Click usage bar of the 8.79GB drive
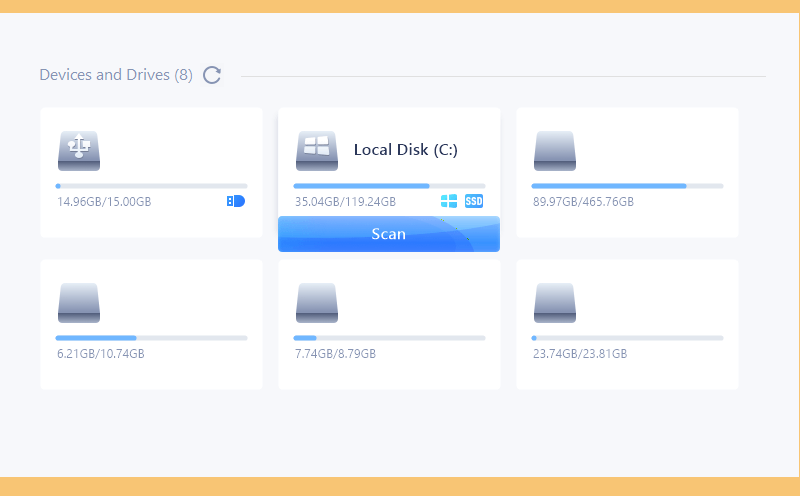Screen dimensions: 800x496 [x=389, y=338]
